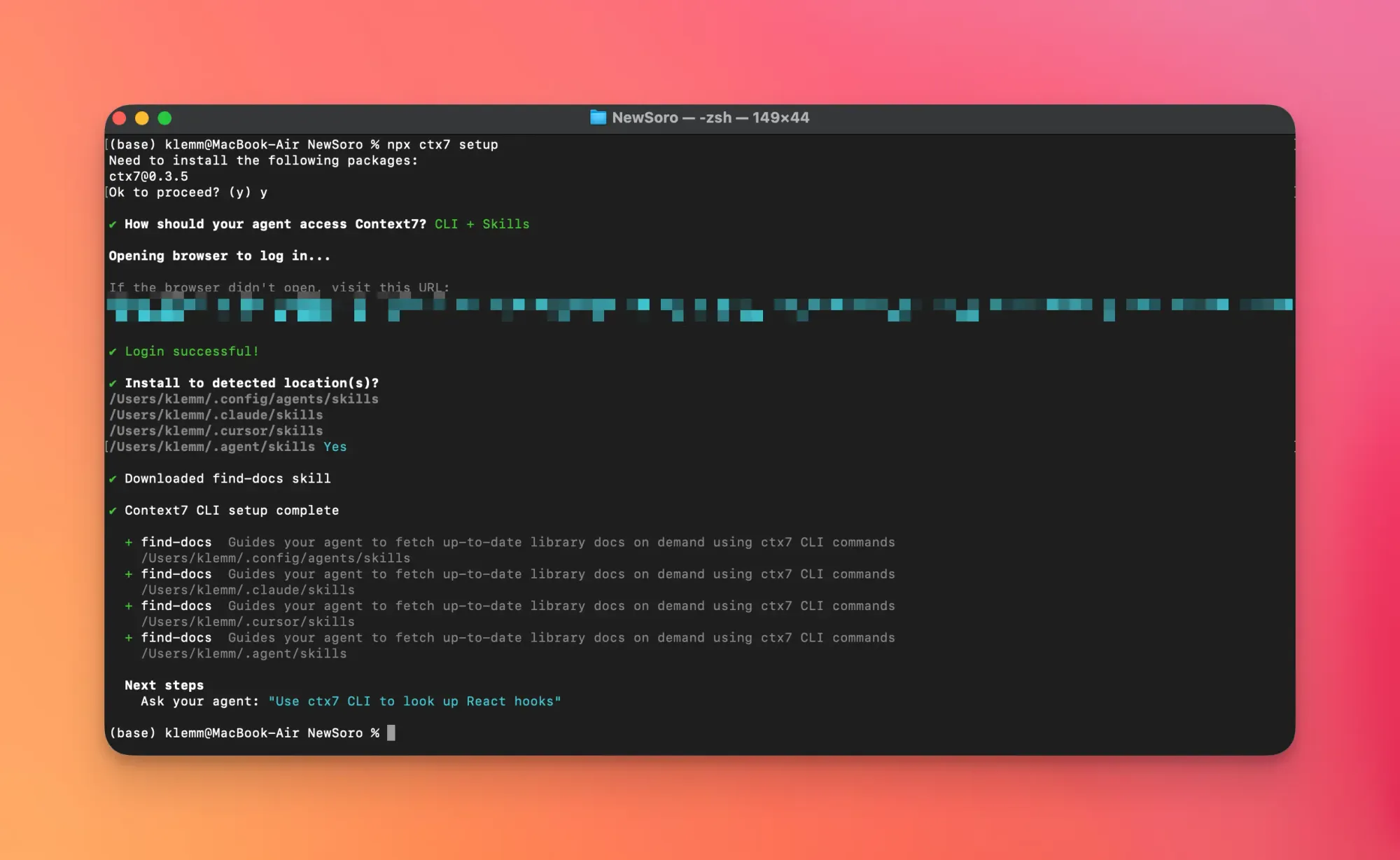
Task: Click the checkmark next to Downloaded find-docs skill
Action: [x=113, y=479]
